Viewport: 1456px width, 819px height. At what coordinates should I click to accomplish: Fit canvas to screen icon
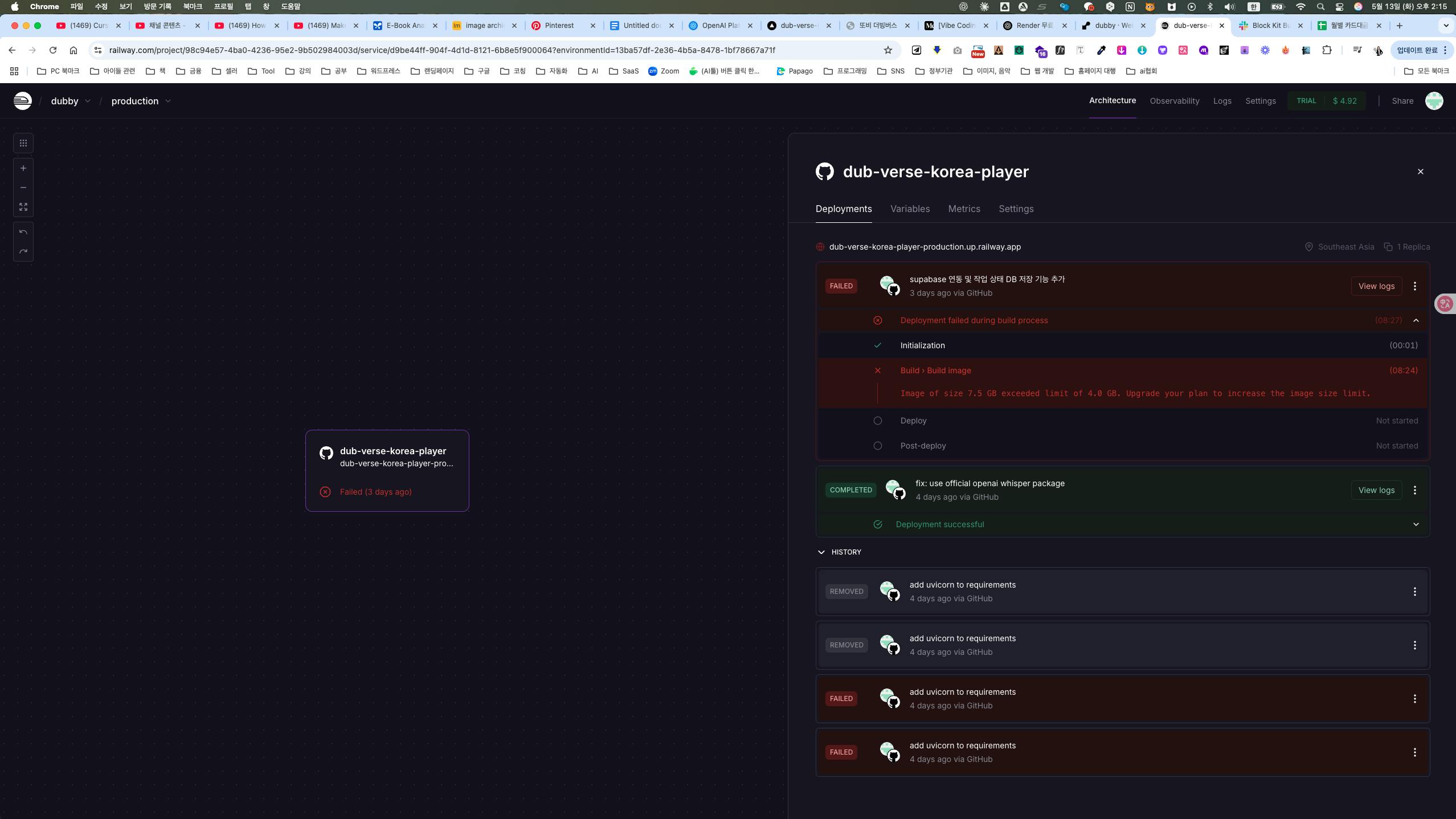click(23, 207)
